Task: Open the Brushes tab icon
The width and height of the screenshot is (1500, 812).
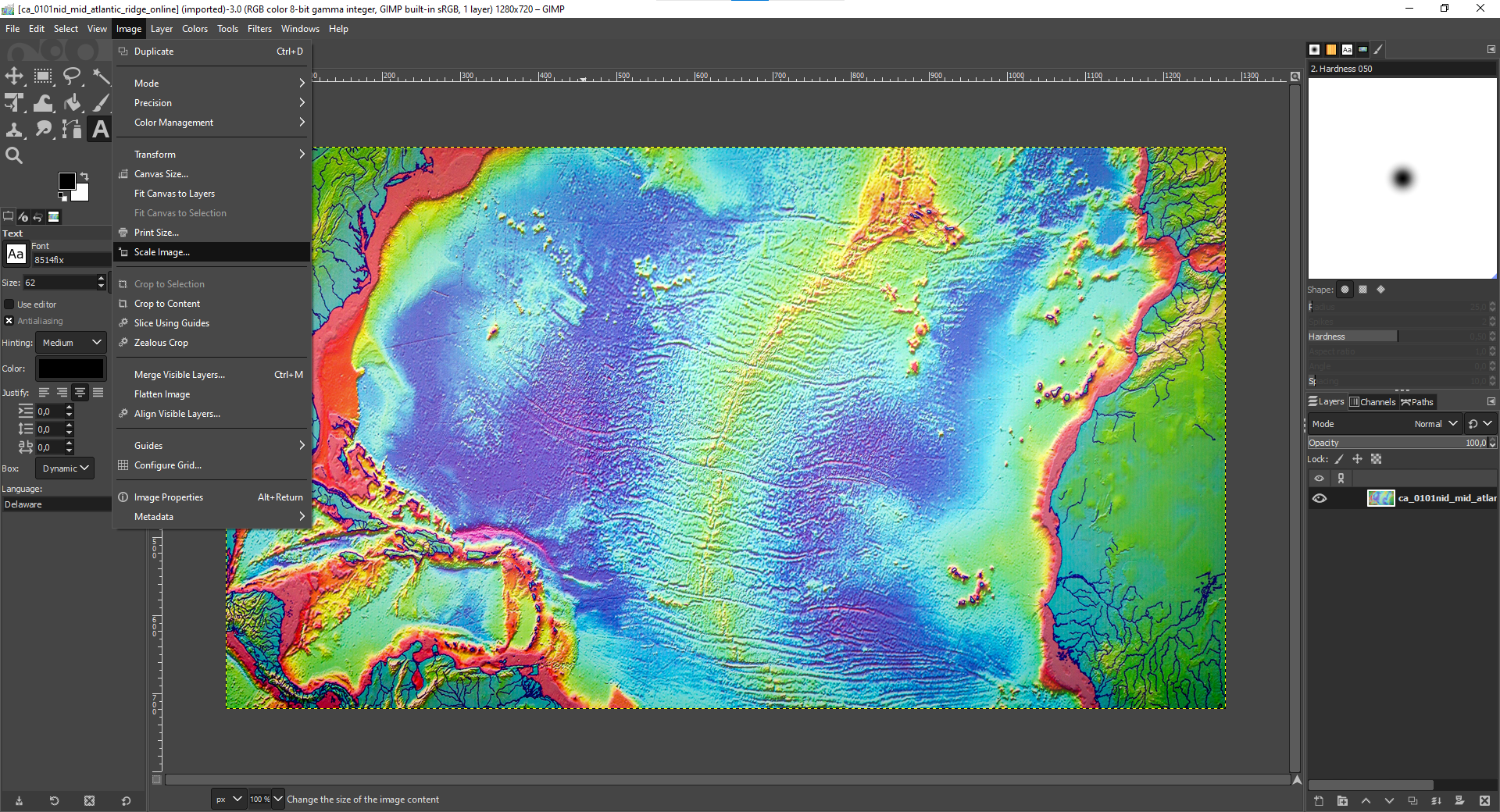Action: click(x=1315, y=49)
